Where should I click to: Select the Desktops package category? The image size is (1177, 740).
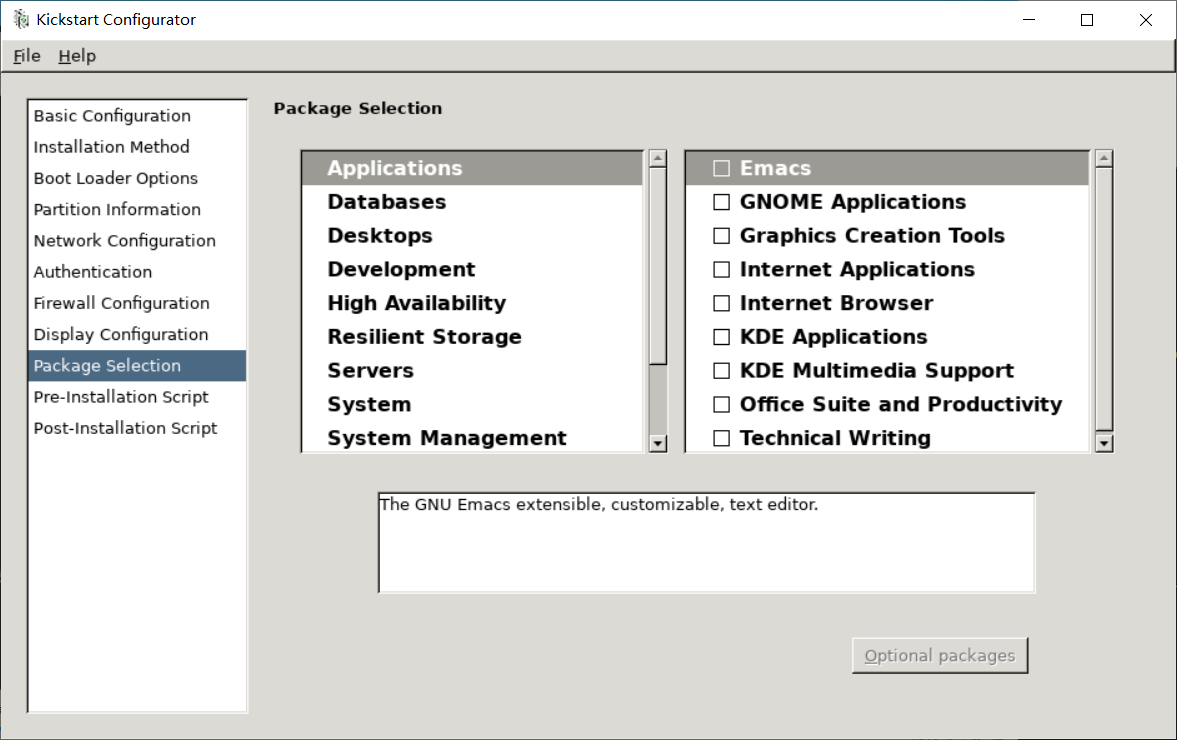point(473,236)
